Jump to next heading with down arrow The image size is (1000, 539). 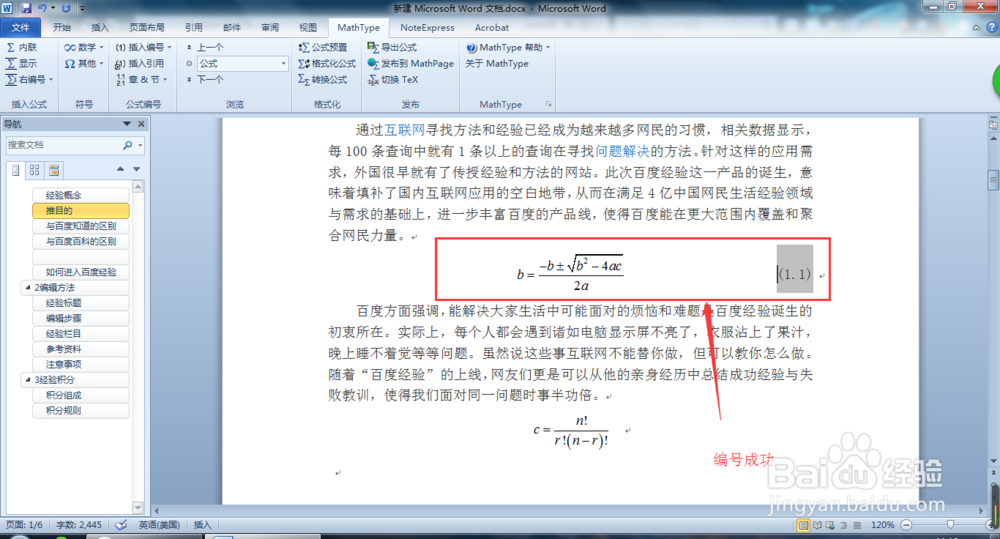[136, 169]
